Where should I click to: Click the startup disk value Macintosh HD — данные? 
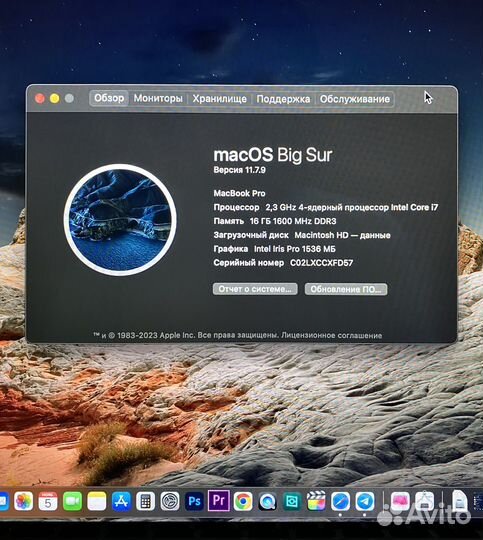(x=342, y=235)
